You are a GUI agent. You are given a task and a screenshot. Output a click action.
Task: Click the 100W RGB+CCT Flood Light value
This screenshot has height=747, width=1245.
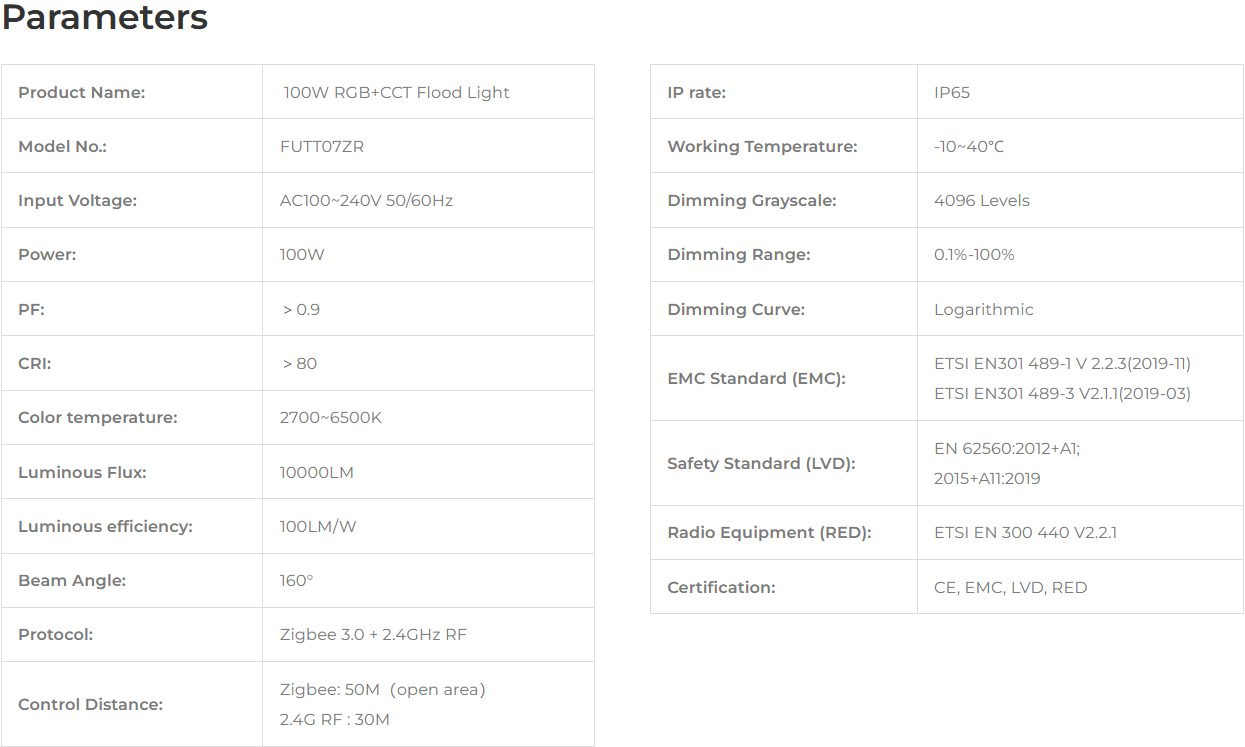tap(397, 92)
